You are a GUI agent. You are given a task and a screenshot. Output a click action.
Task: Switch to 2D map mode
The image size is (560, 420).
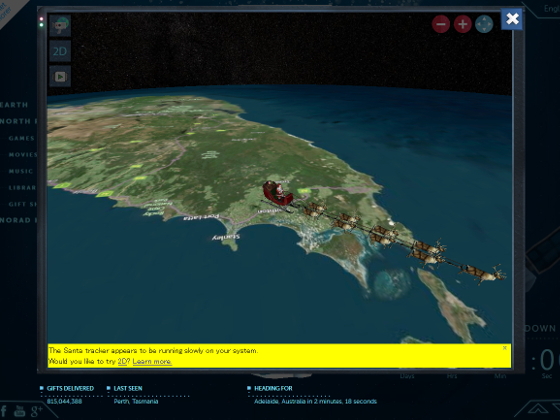pyautogui.click(x=60, y=51)
